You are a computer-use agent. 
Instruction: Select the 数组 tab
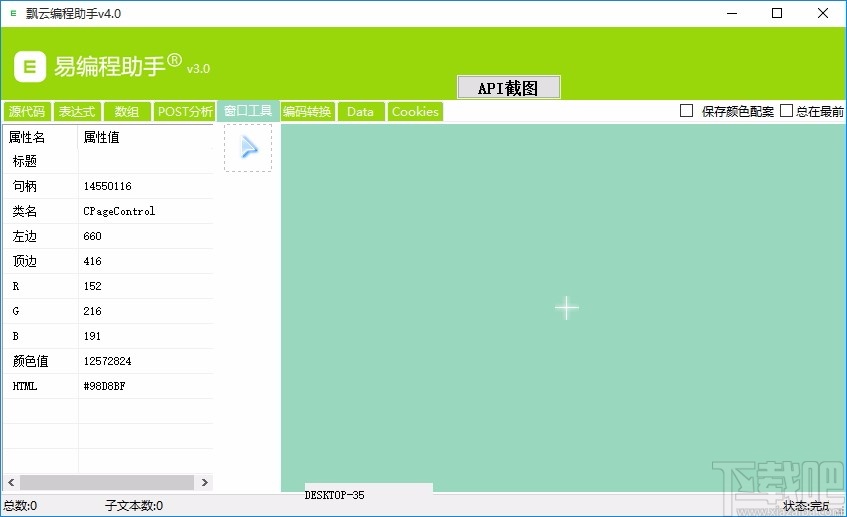[127, 111]
